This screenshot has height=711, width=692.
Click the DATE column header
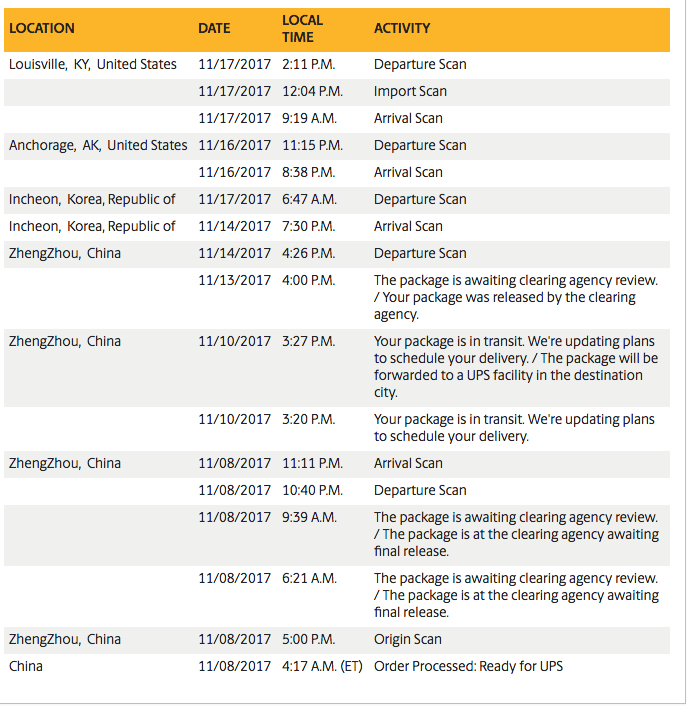(214, 28)
